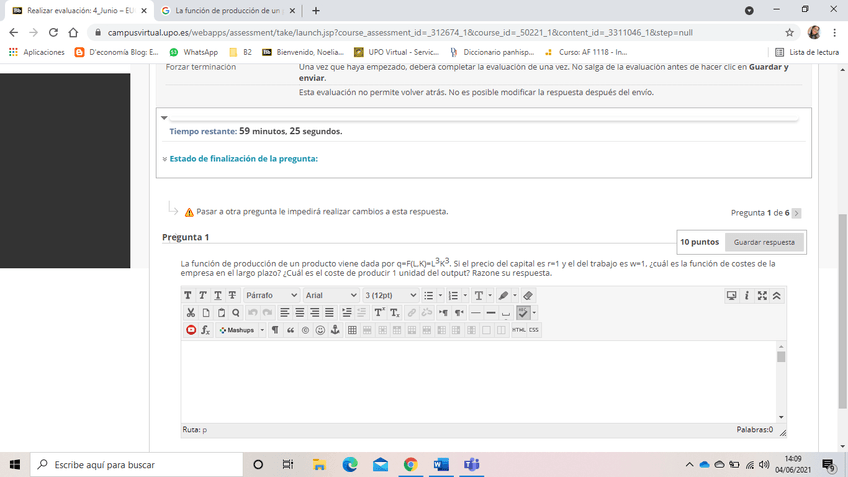Click the remove formatting eraser icon
The height and width of the screenshot is (477, 848).
click(528, 296)
